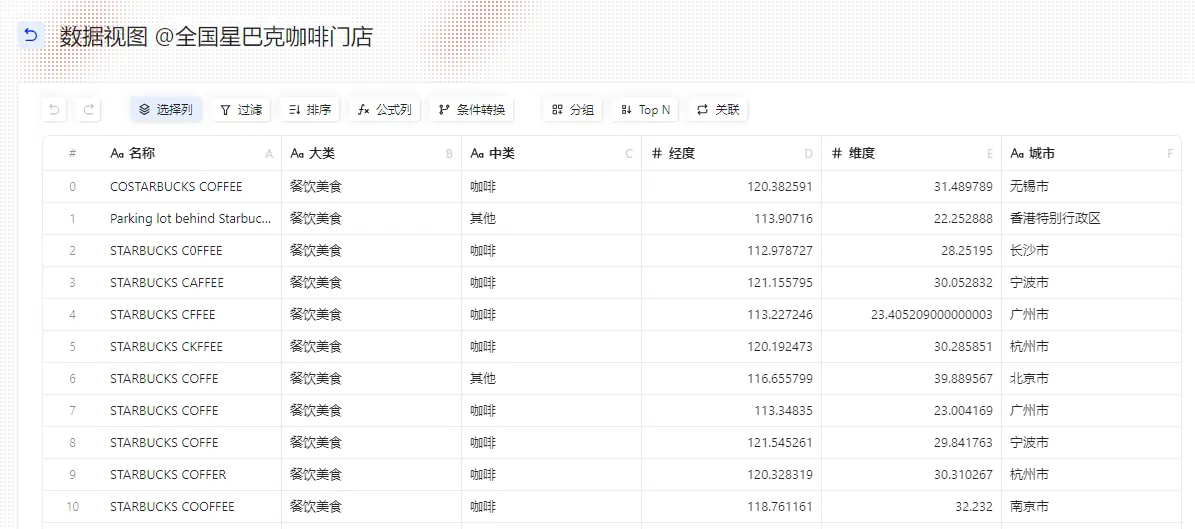The width and height of the screenshot is (1195, 529).
Task: Select the 名称 column header
Action: (191, 153)
